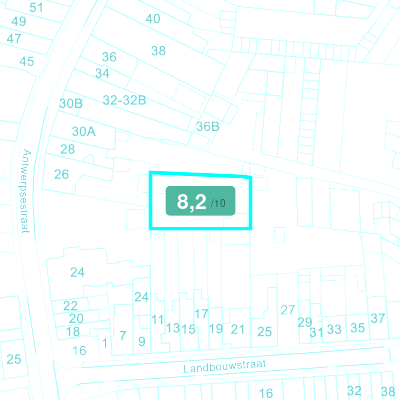Click the 8,2 /10 score badge
Image resolution: width=400 pixels, height=400 pixels.
point(201,201)
